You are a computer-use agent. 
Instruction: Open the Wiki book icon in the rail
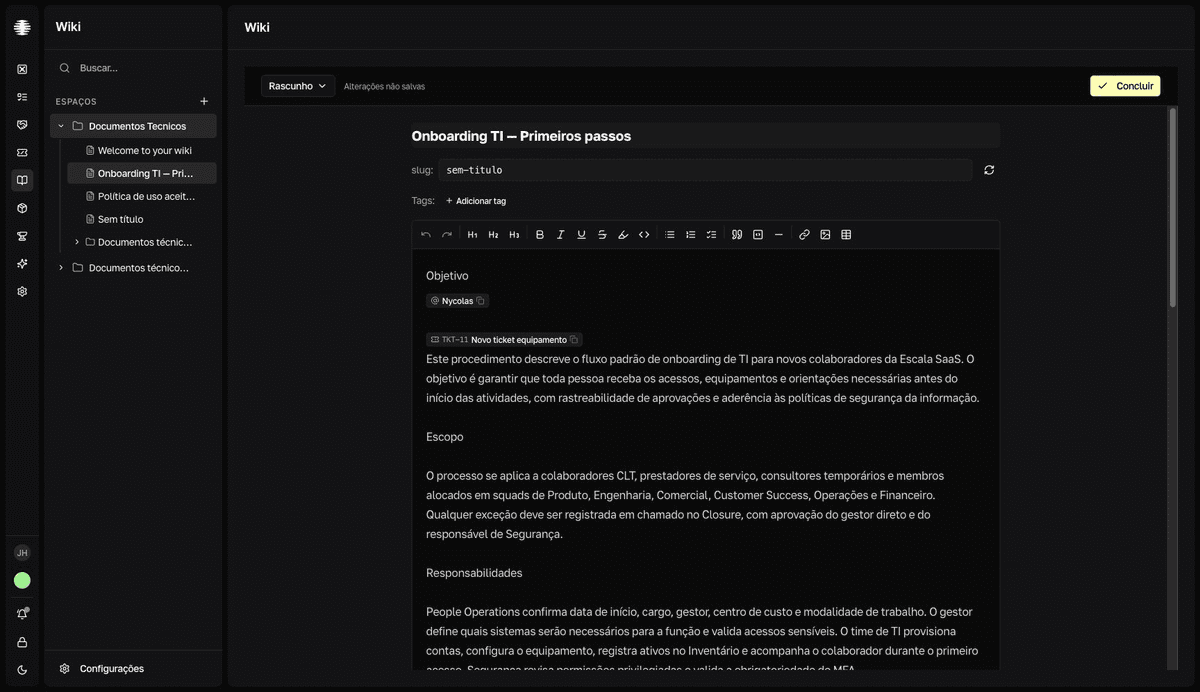pyautogui.click(x=22, y=180)
